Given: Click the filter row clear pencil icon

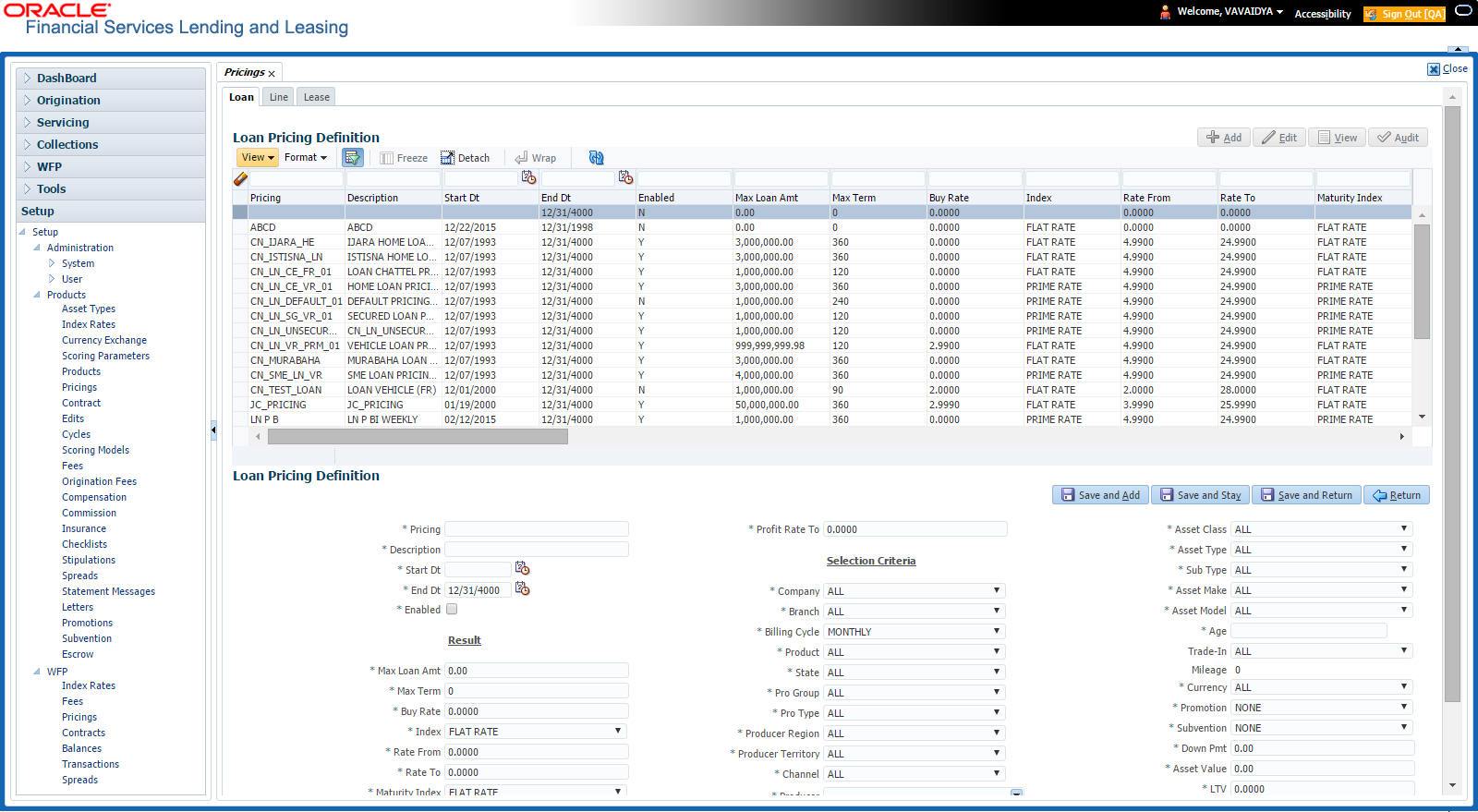Looking at the screenshot, I should point(240,179).
